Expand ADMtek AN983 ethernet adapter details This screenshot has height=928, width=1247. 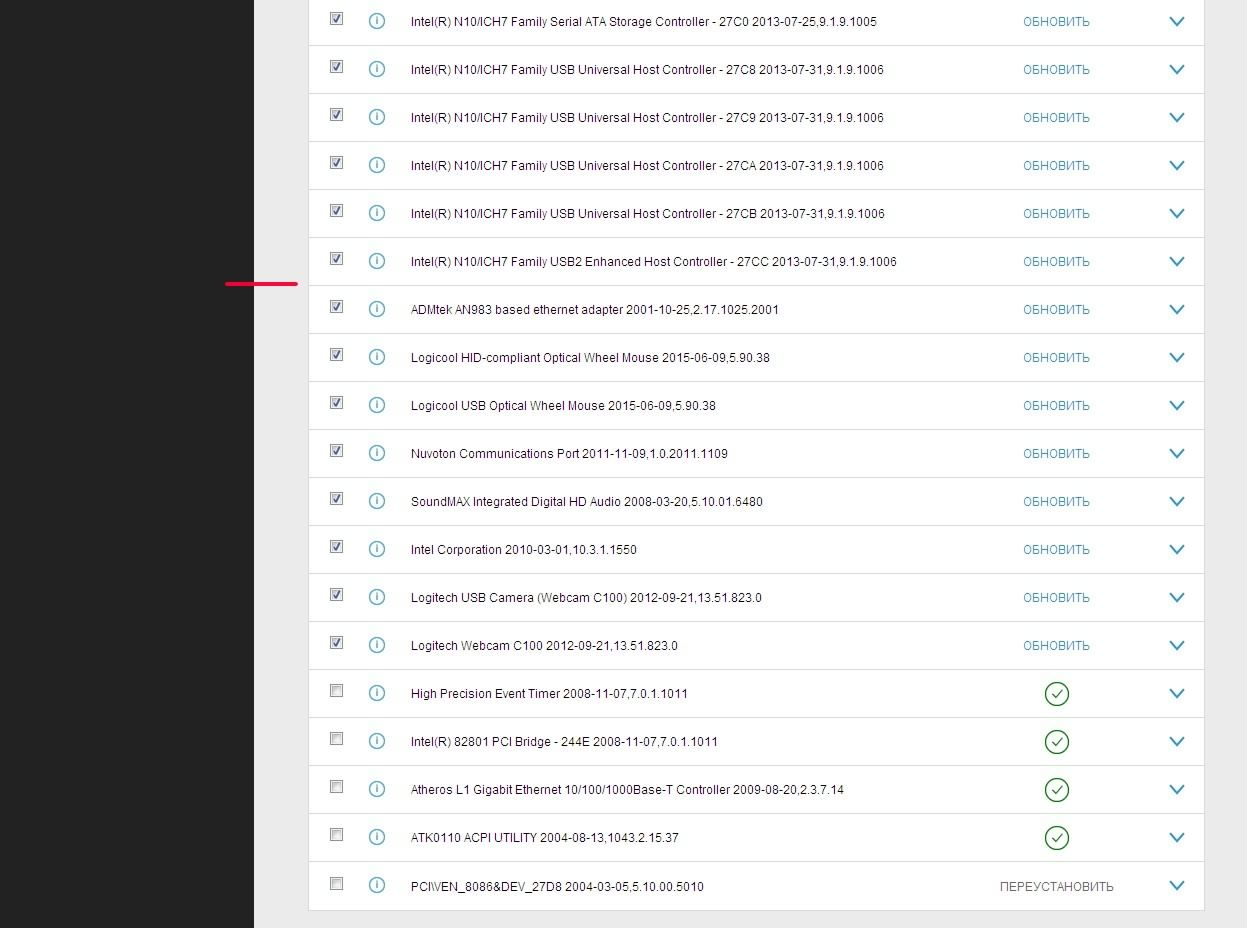tap(1177, 309)
